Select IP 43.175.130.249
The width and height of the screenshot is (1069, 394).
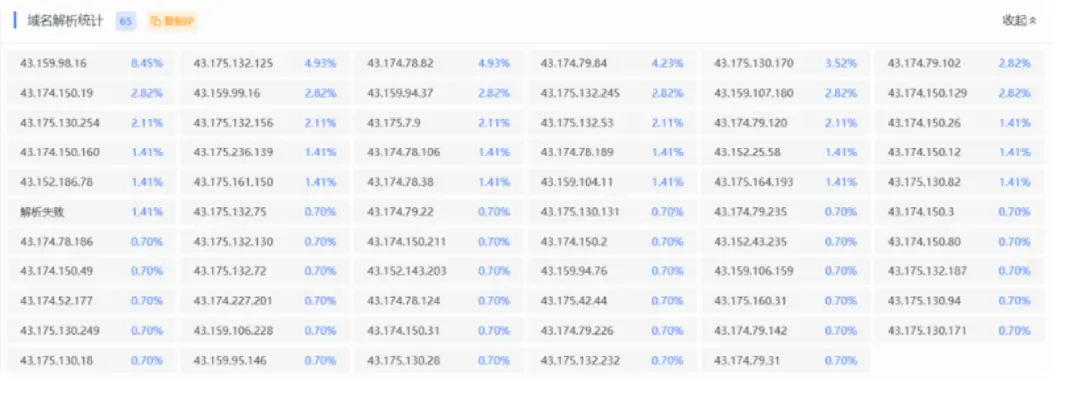pos(60,331)
